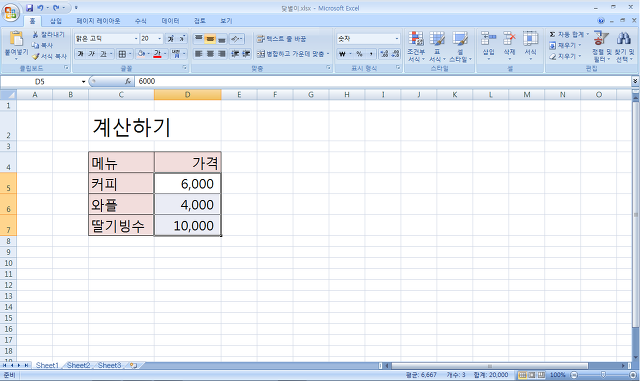This screenshot has width=640, height=381.
Task: Apply won currency format
Action: (x=342, y=54)
